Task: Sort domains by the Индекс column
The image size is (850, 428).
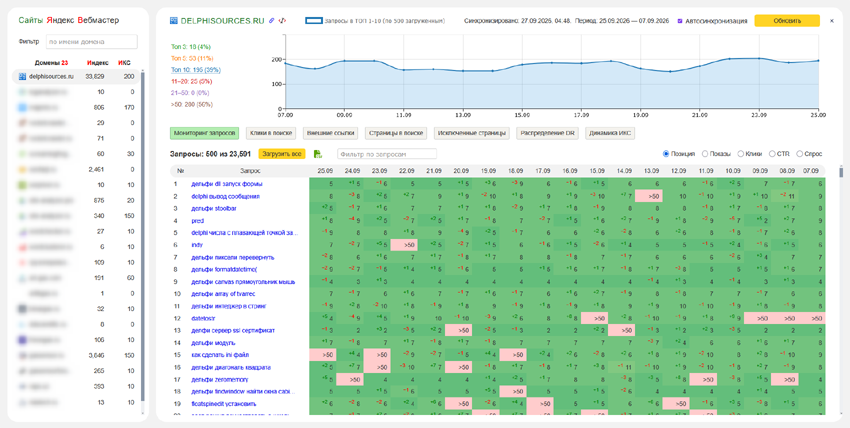Action: [x=98, y=63]
